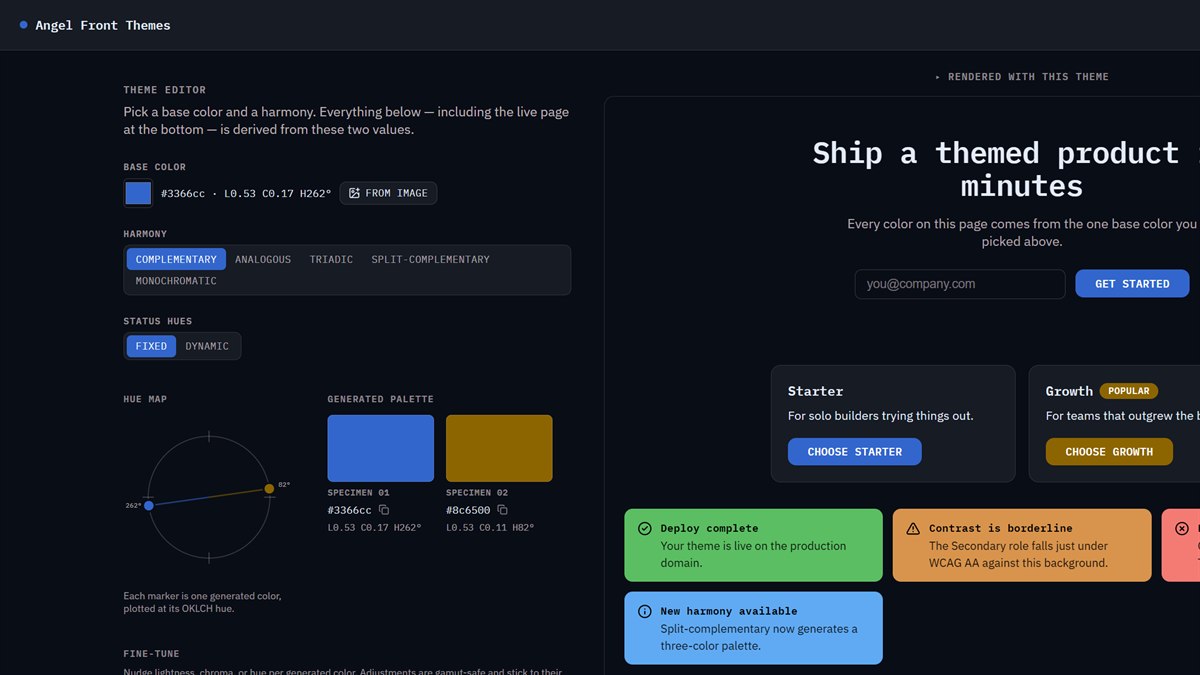Image resolution: width=1200 pixels, height=675 pixels.
Task: Click the Contrast is borderline alert title
Action: (x=1001, y=528)
